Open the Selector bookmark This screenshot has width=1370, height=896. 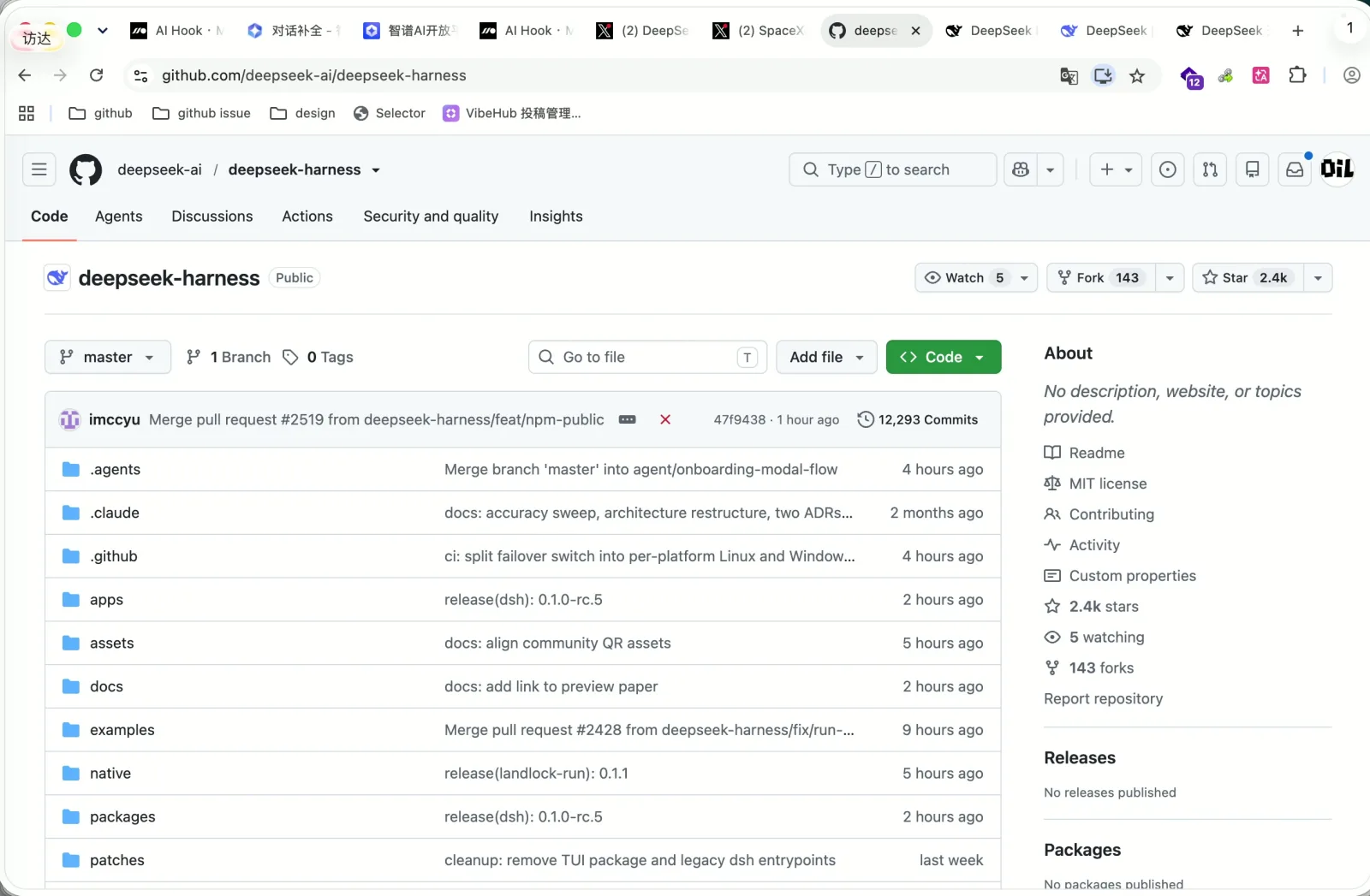click(x=390, y=113)
